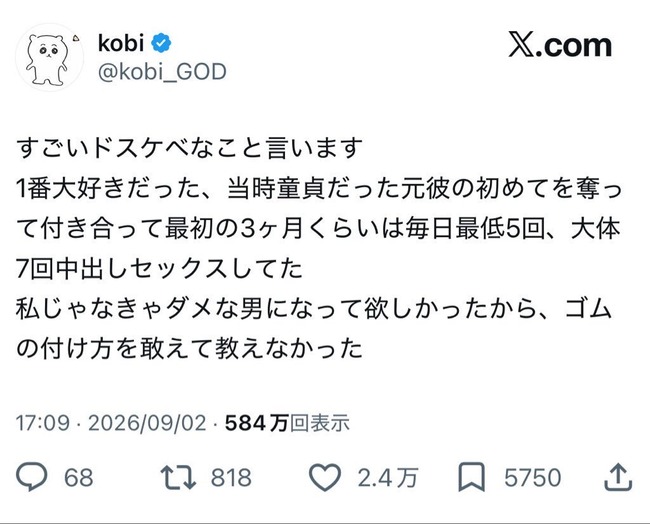This screenshot has height=524, width=650.
Task: Open the 818 reposts count
Action: 231,478
